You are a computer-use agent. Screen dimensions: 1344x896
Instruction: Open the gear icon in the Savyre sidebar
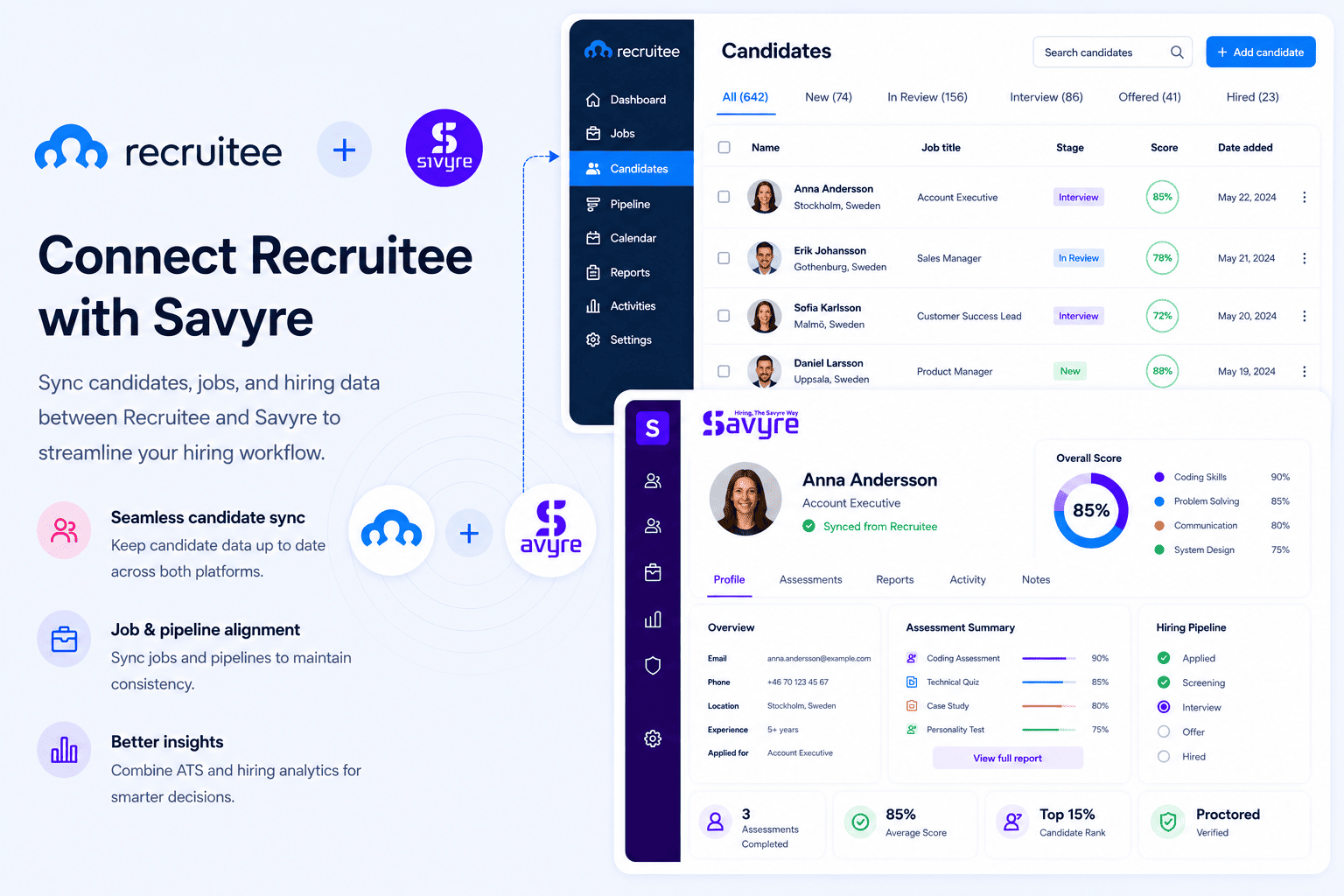click(x=653, y=738)
